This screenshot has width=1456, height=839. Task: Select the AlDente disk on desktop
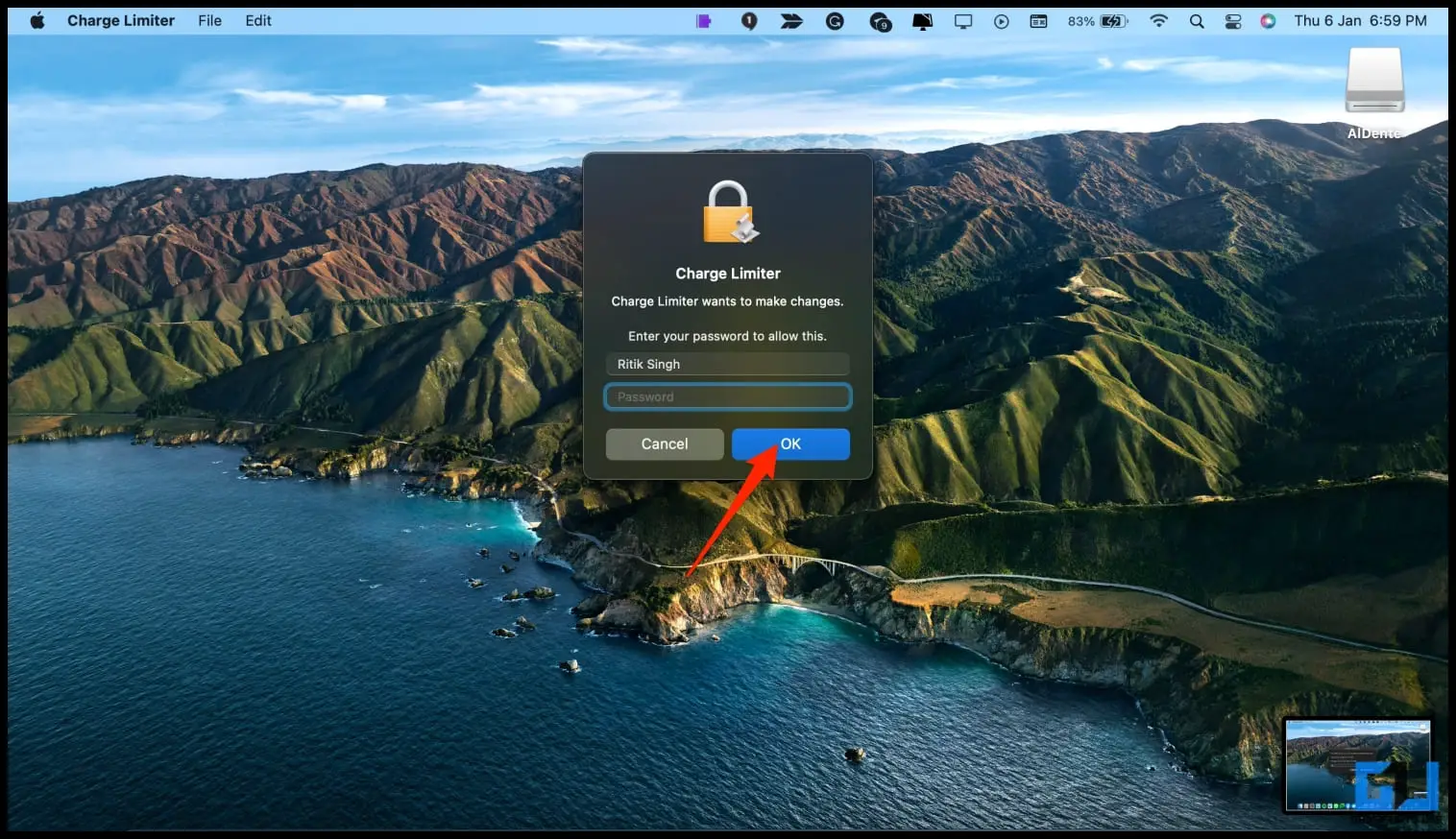[1374, 93]
